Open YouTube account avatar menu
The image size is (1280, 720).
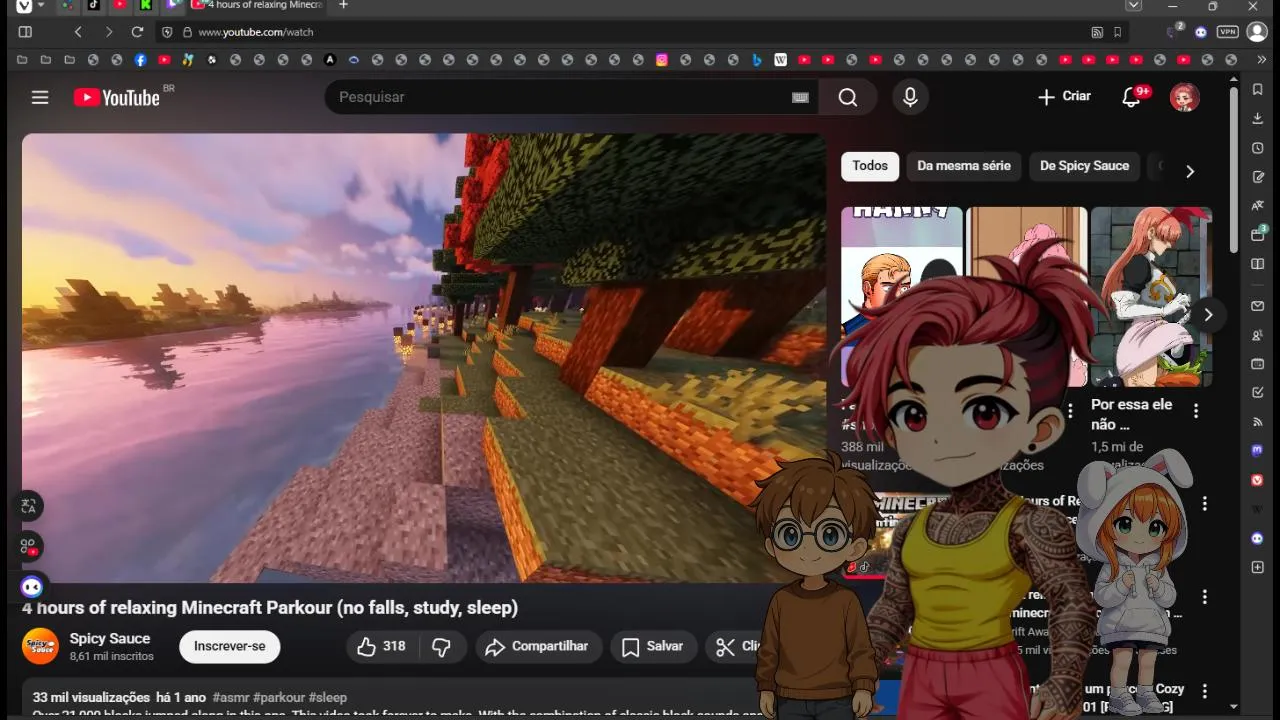(x=1185, y=97)
